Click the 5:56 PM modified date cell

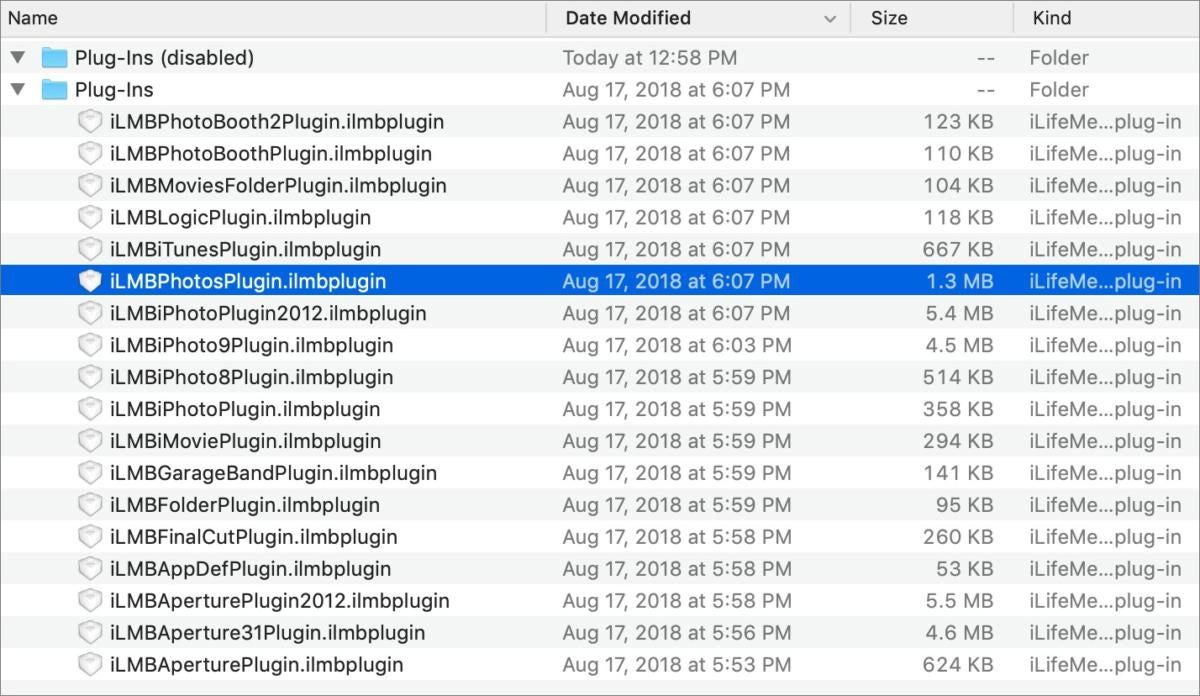coord(677,633)
